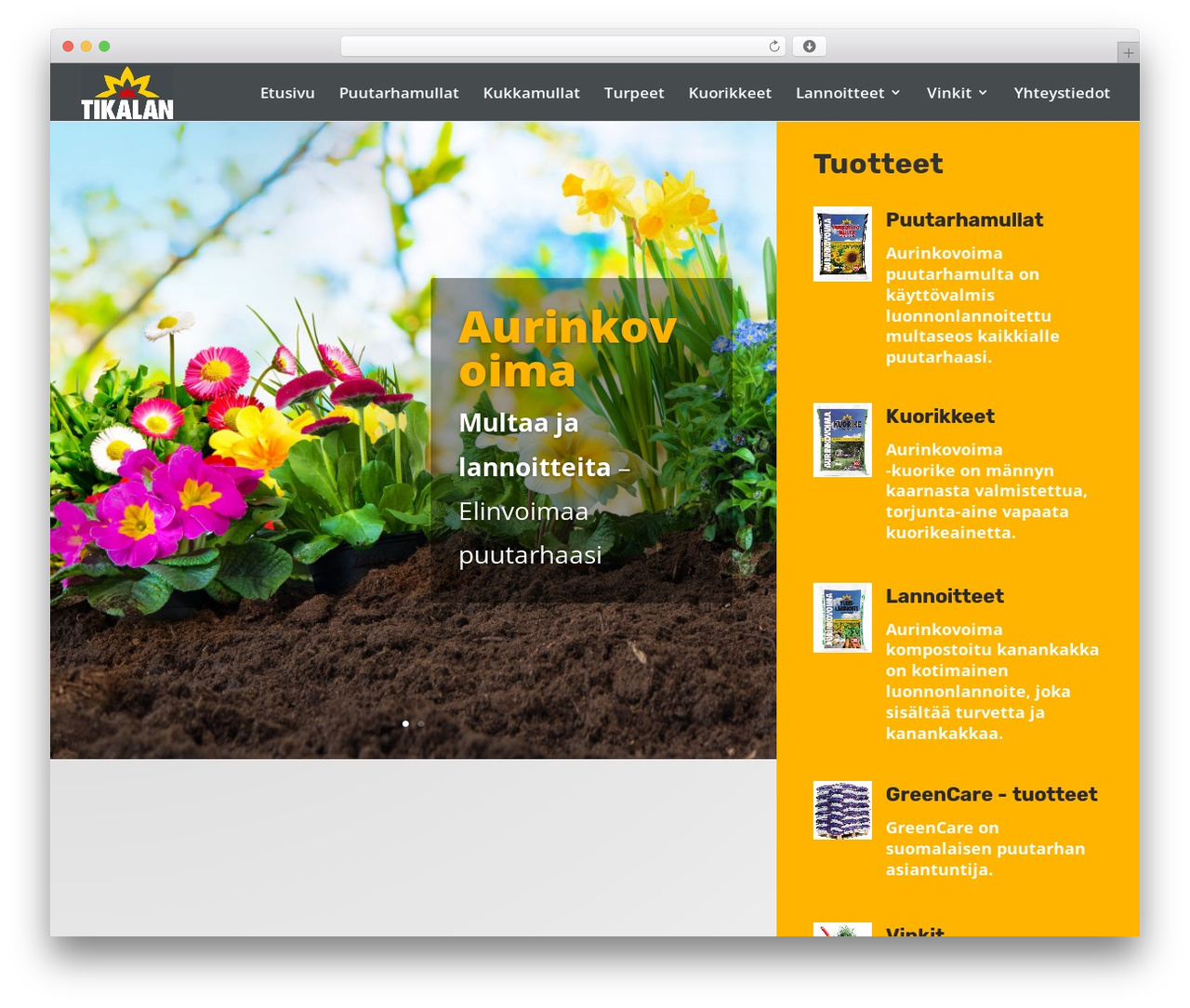This screenshot has height=1008, width=1190.
Task: Click the Aurinkovoima slide heading
Action: click(x=567, y=350)
